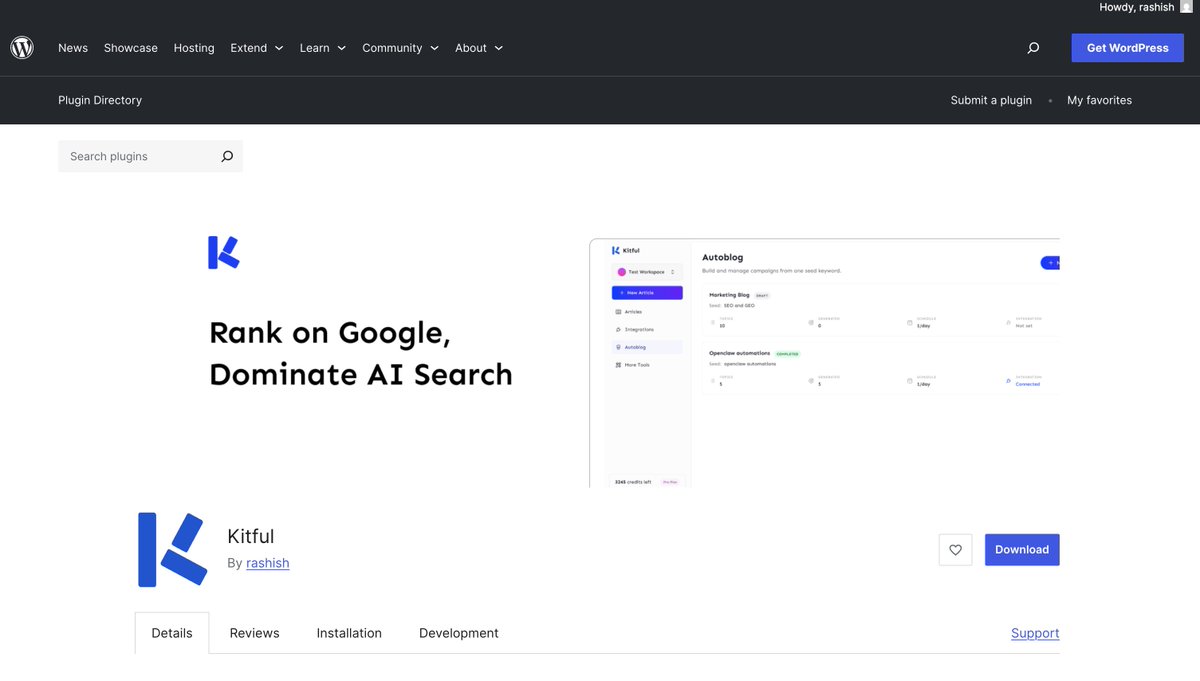Click the rashish user avatar icon
Viewport: 1200px width, 681px height.
[x=1186, y=7]
